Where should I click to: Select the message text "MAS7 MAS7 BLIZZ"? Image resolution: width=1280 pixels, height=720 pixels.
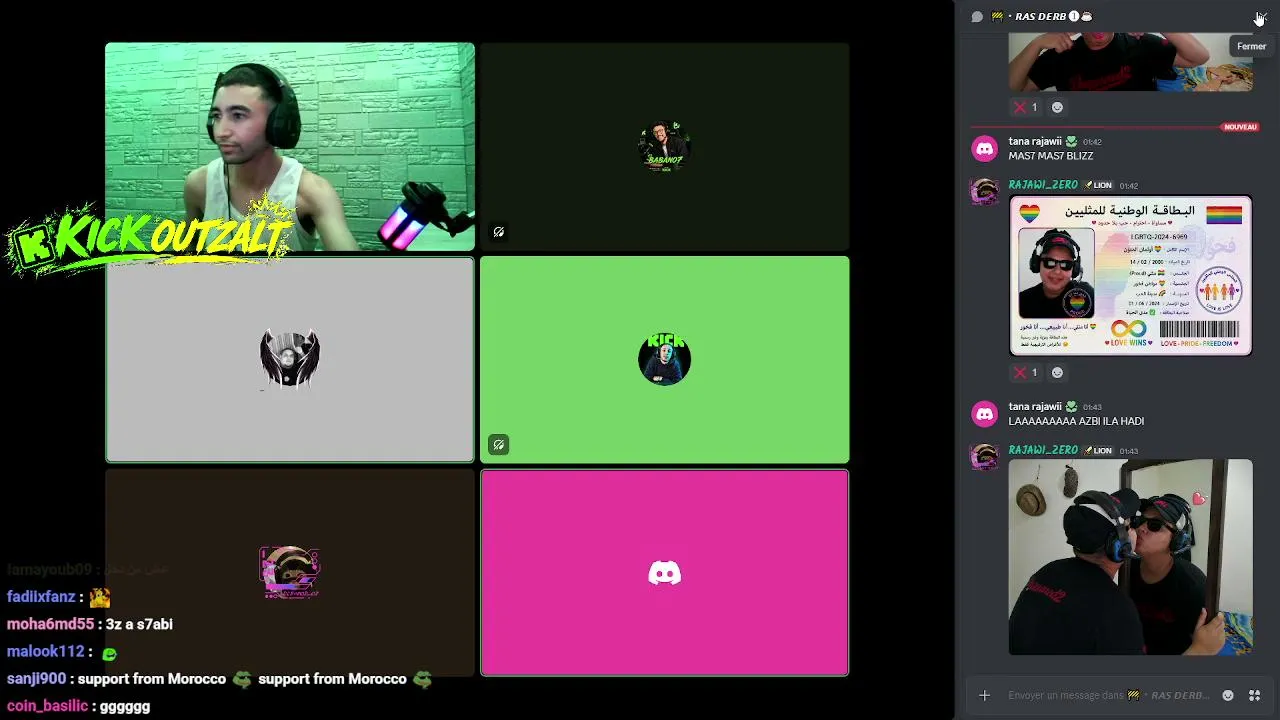click(x=1051, y=156)
